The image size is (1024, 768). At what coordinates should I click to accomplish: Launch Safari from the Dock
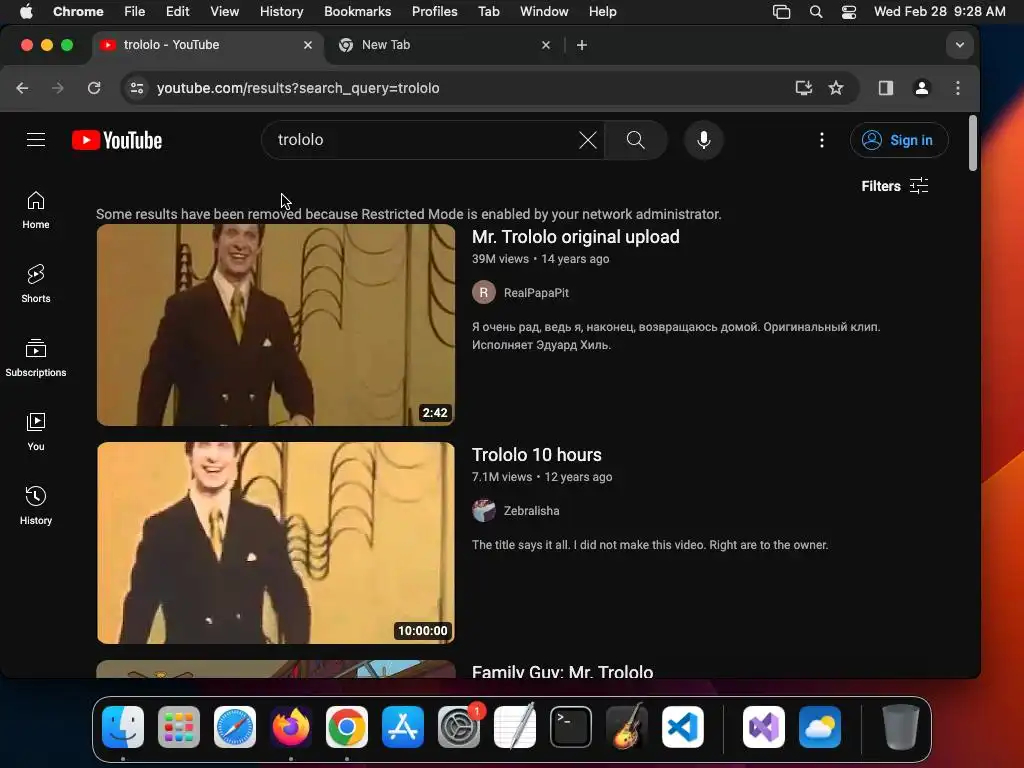(x=235, y=727)
